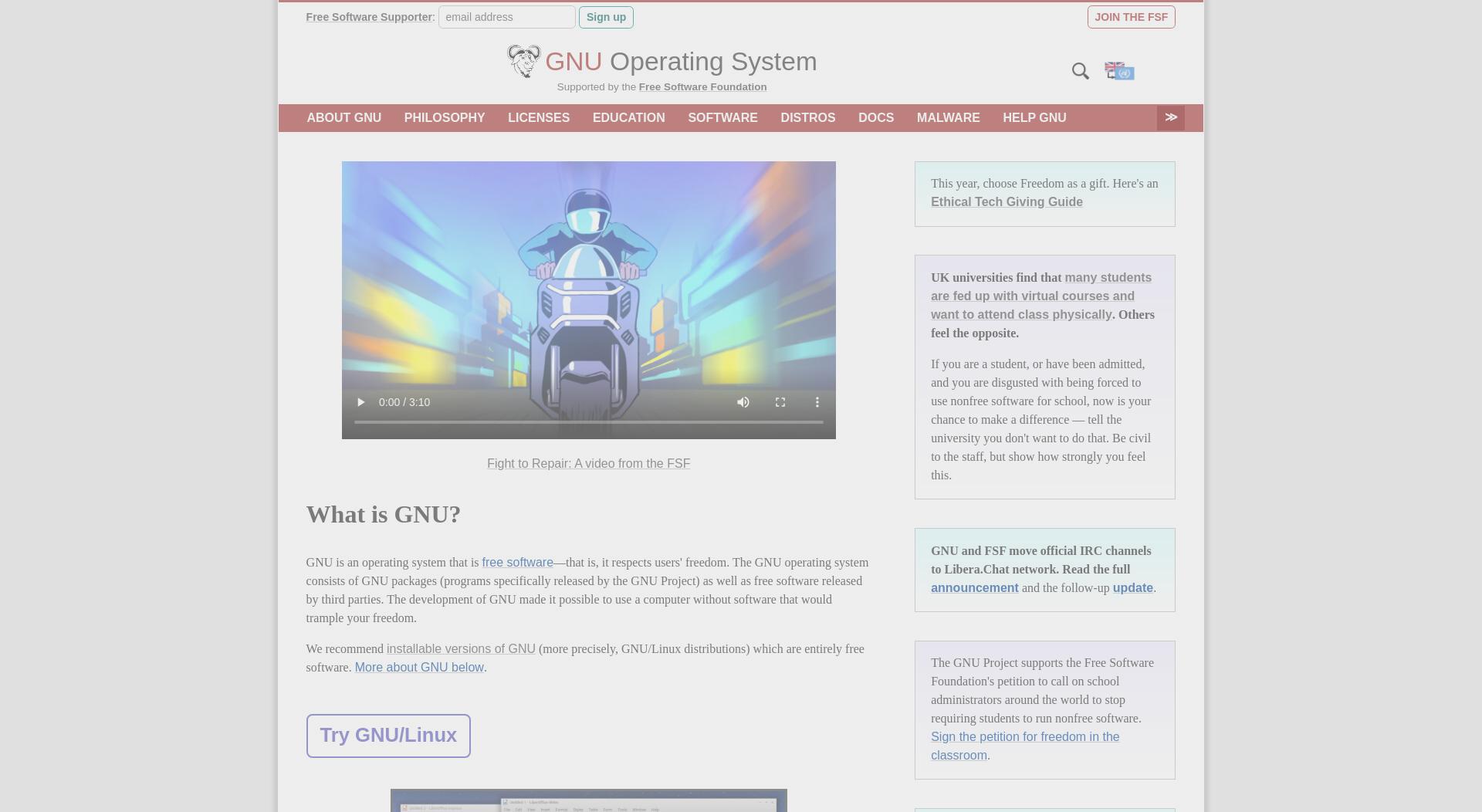The height and width of the screenshot is (812, 1482).
Task: Sign the petition for freedom in classroom
Action: click(x=1025, y=746)
